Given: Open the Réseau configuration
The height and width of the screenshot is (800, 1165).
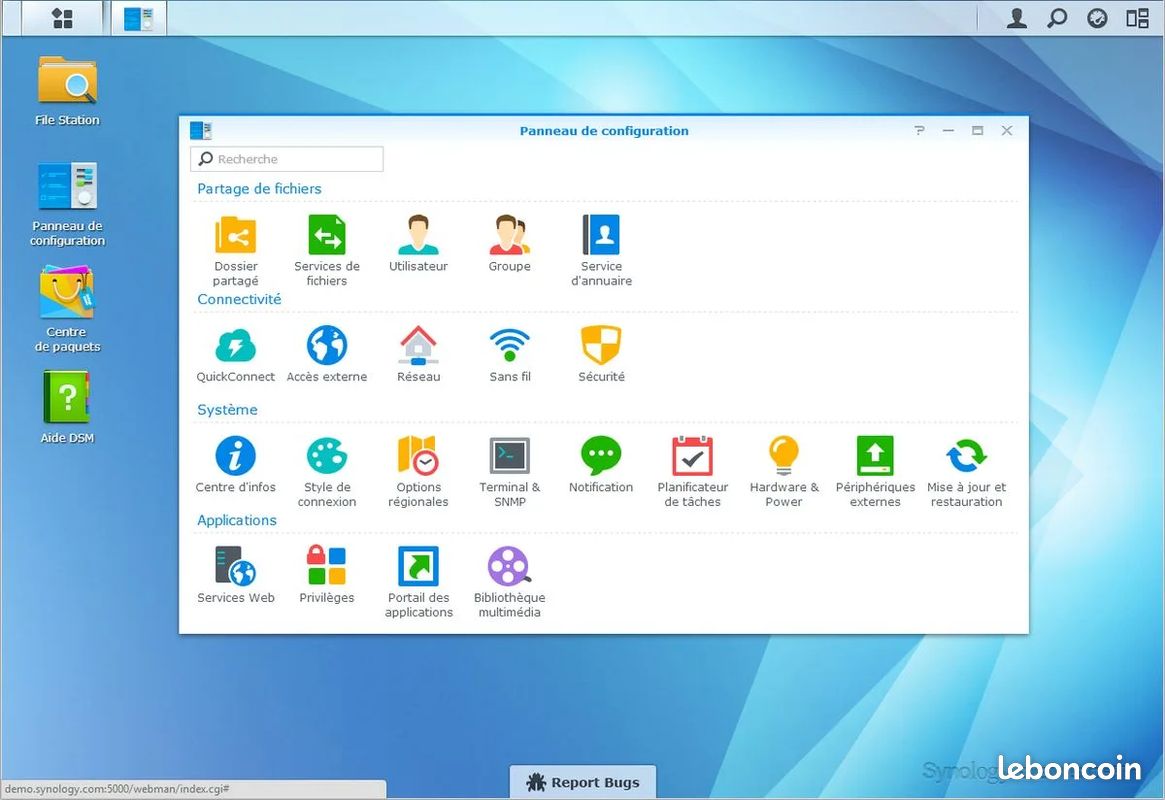Looking at the screenshot, I should tap(418, 348).
